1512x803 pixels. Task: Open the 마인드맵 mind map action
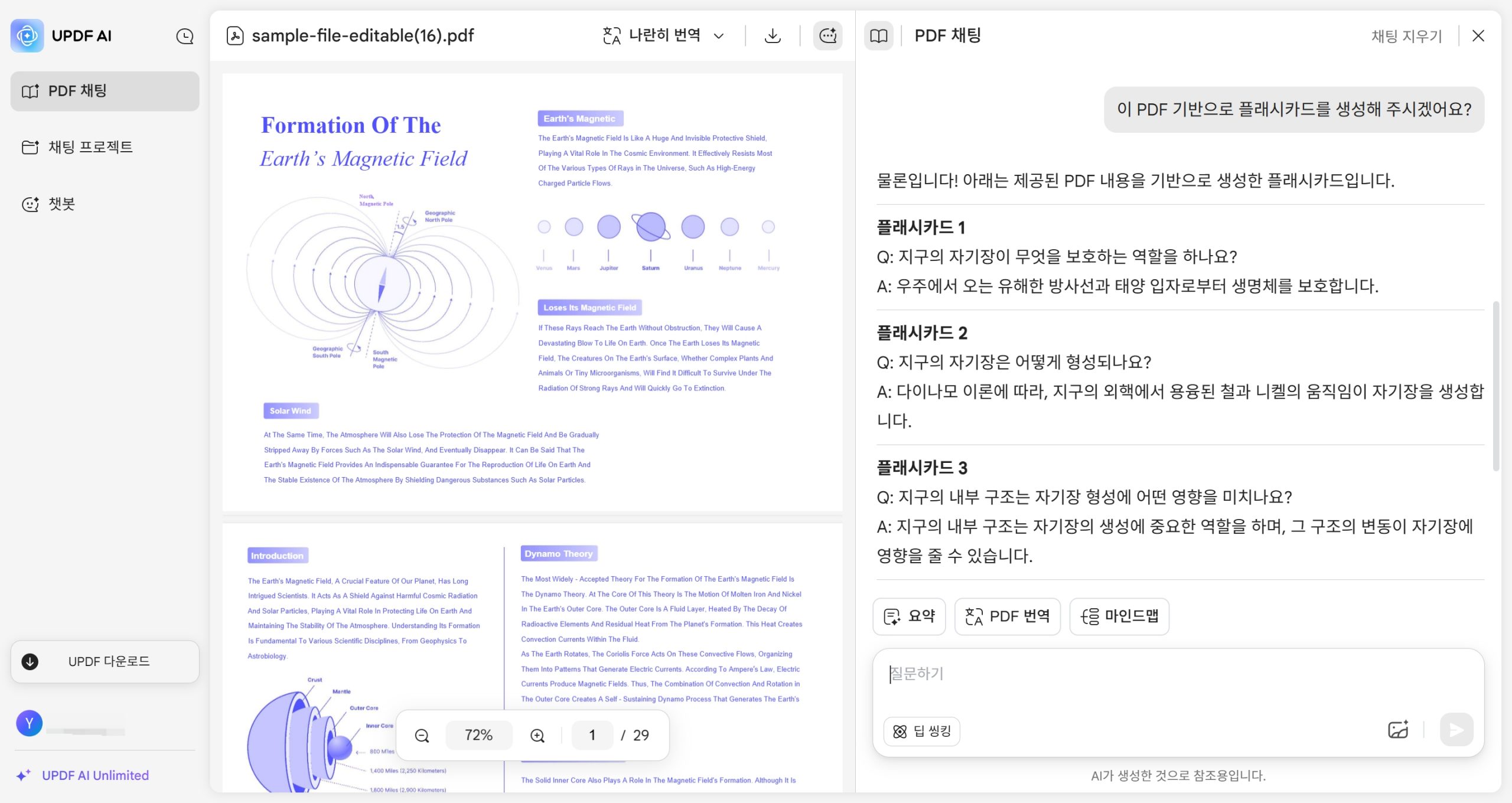tap(1118, 616)
